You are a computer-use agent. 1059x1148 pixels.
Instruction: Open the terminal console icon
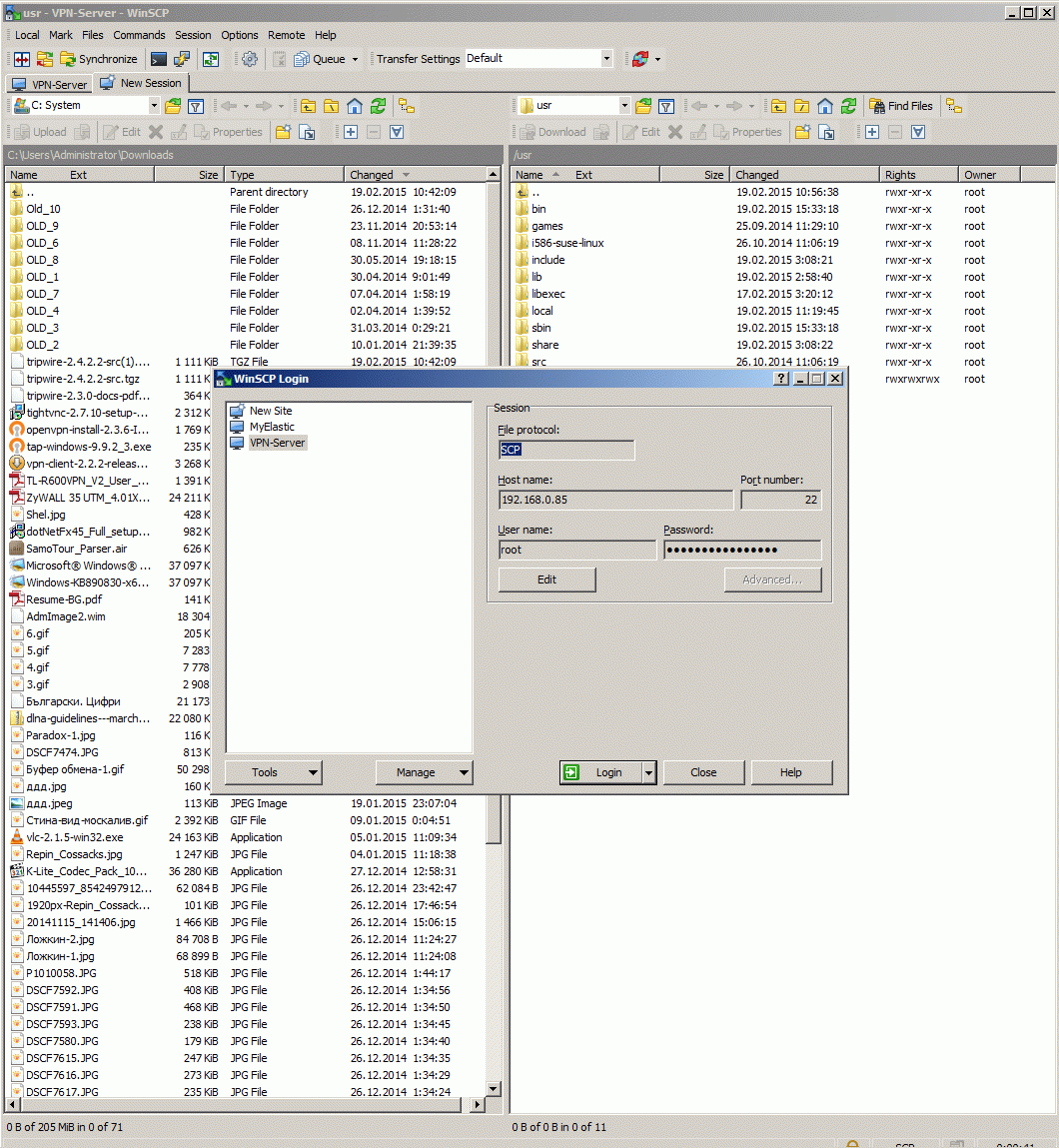coord(158,59)
